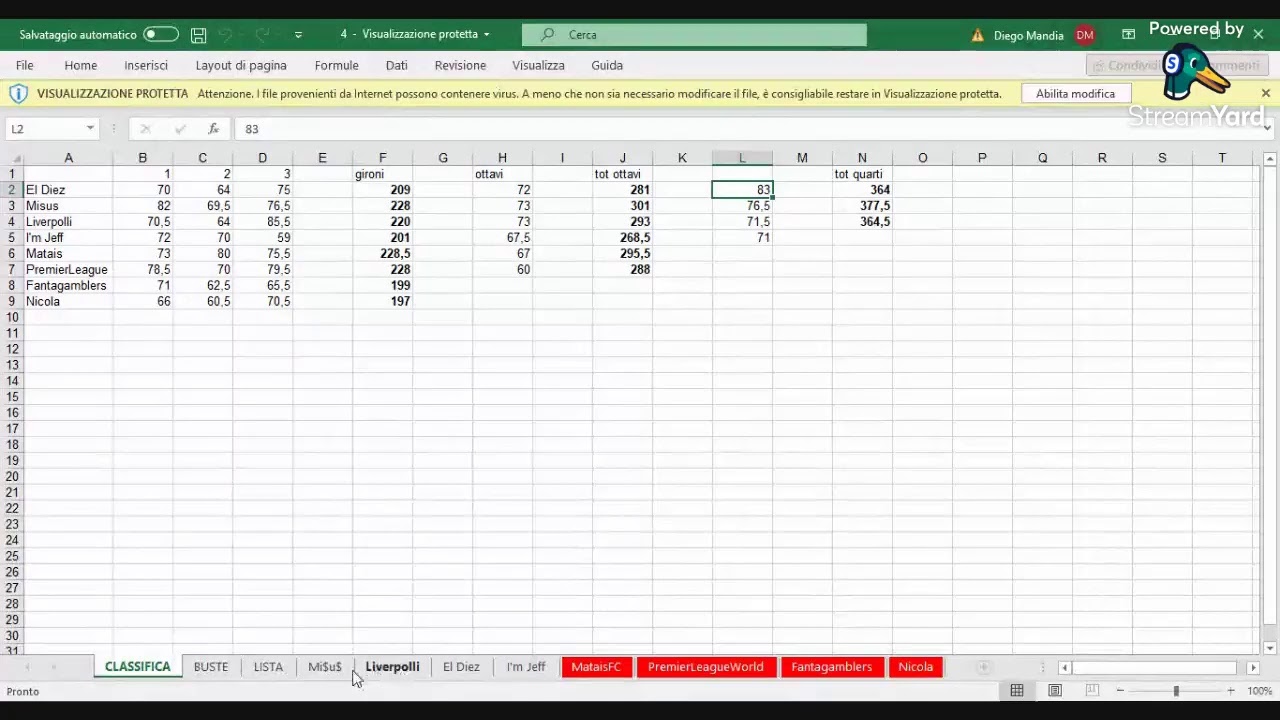Click the horizontal scrollbar right arrow

[1253, 668]
